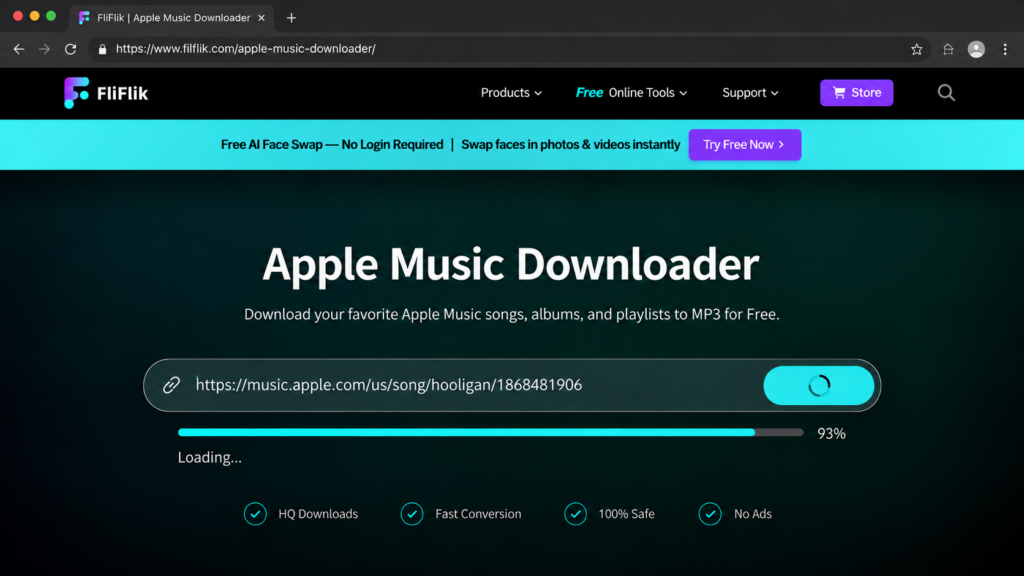Click the No Ads checkmark icon
The width and height of the screenshot is (1024, 576).
tap(710, 514)
